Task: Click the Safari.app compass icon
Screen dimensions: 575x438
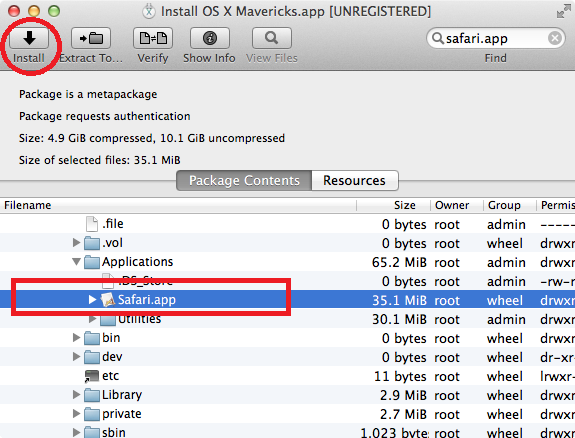Action: pos(108,300)
